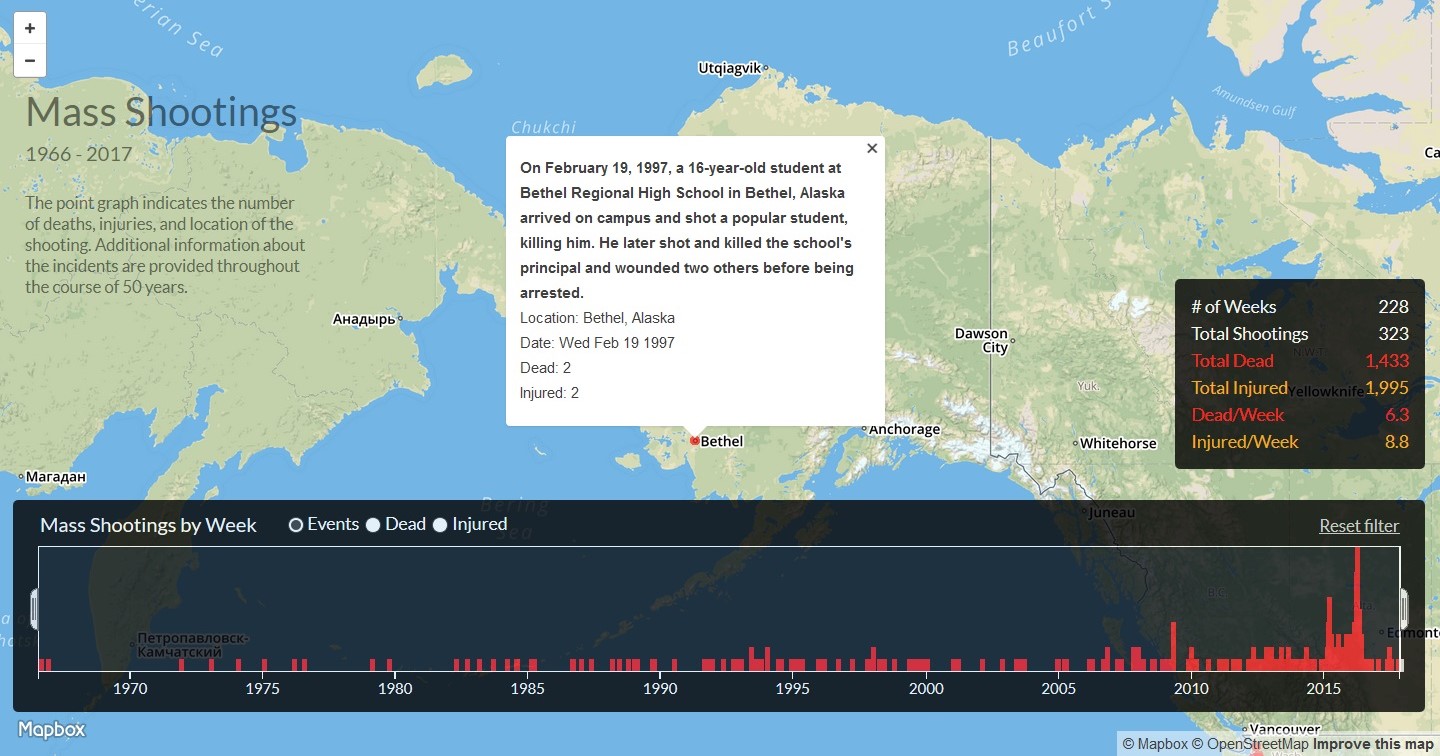Image resolution: width=1440 pixels, height=756 pixels.
Task: Open the OpenStreetMap attribution link
Action: 1250,744
